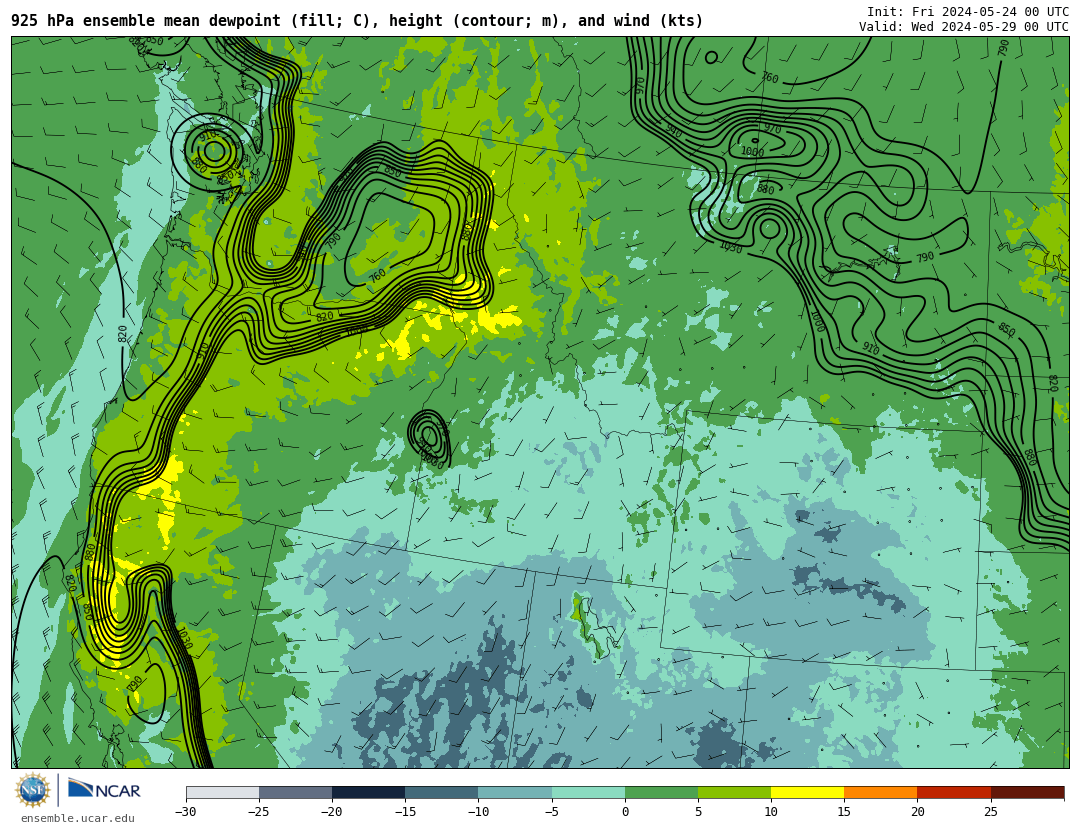Click the 15 to 20 orange colorbar swatch
Image resolution: width=1080 pixels, height=831 pixels.
click(x=881, y=792)
